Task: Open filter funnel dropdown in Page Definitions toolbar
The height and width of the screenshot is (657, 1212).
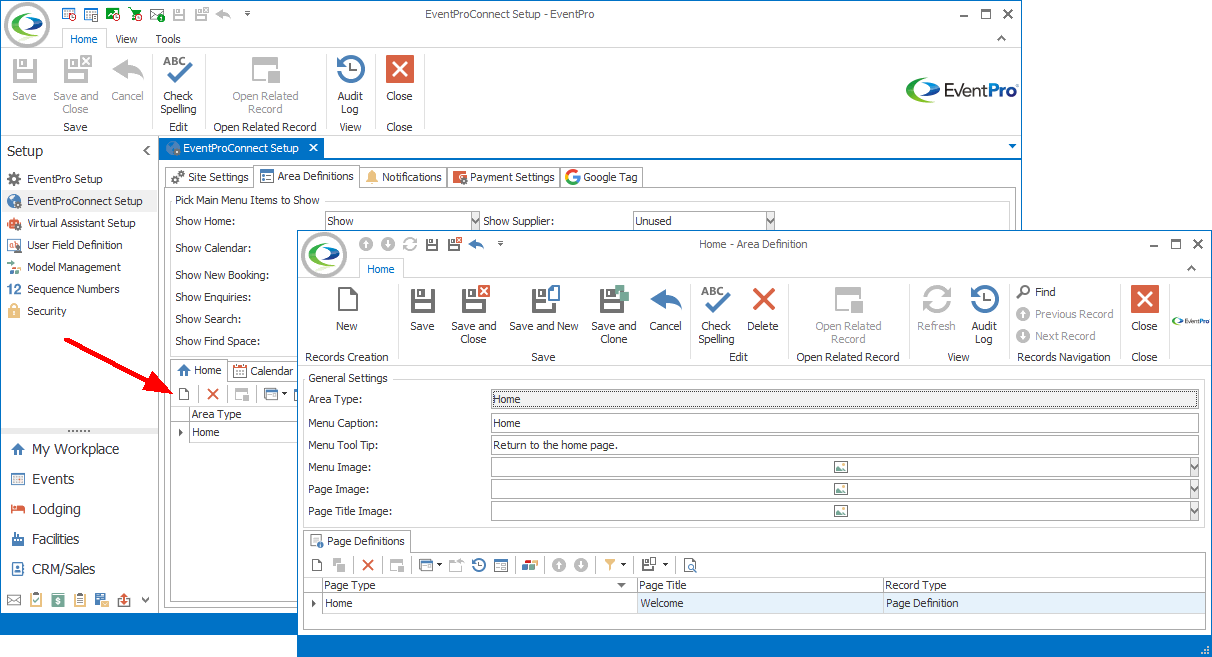Action: (622, 565)
